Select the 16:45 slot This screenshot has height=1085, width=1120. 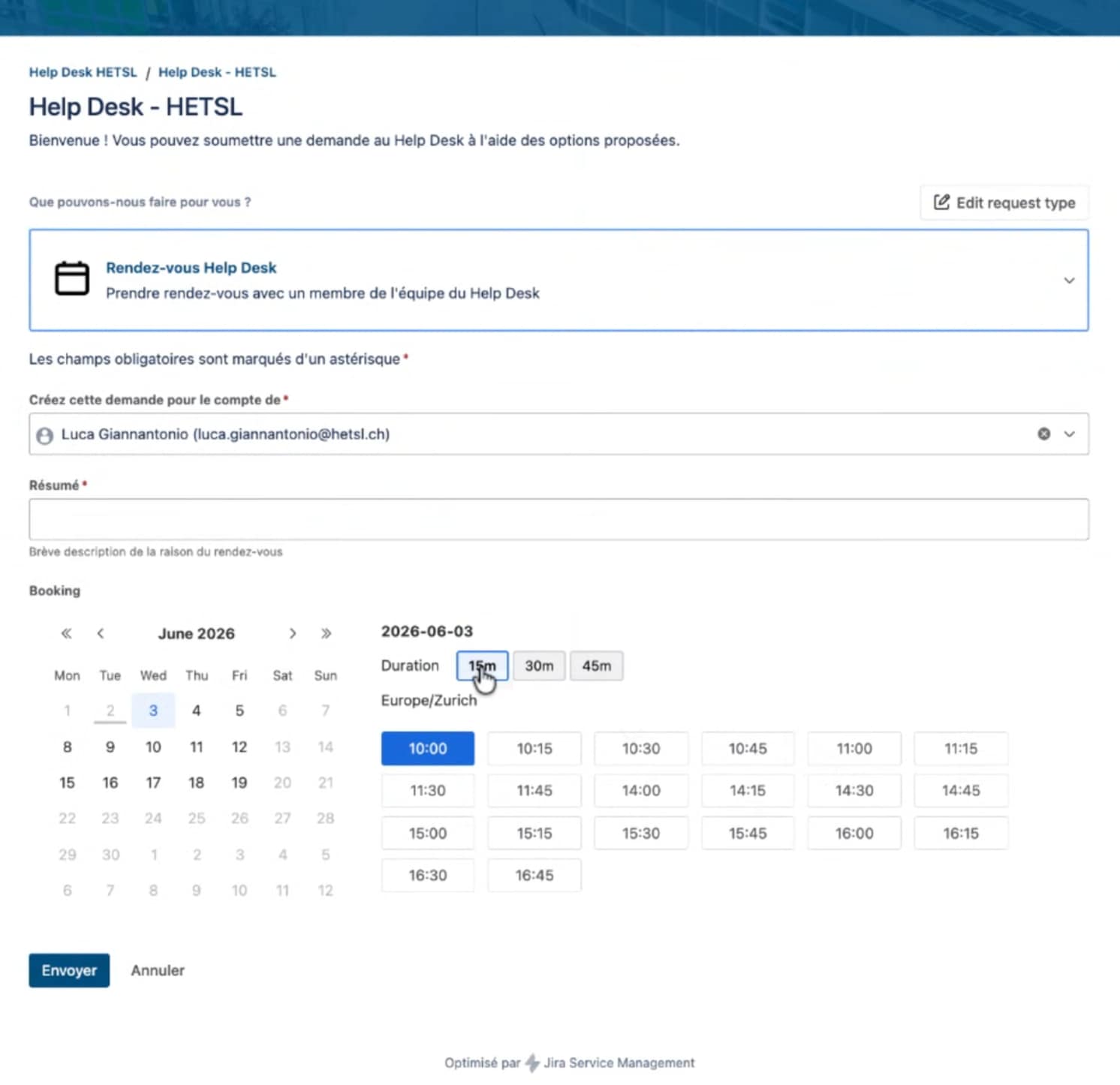coord(534,875)
